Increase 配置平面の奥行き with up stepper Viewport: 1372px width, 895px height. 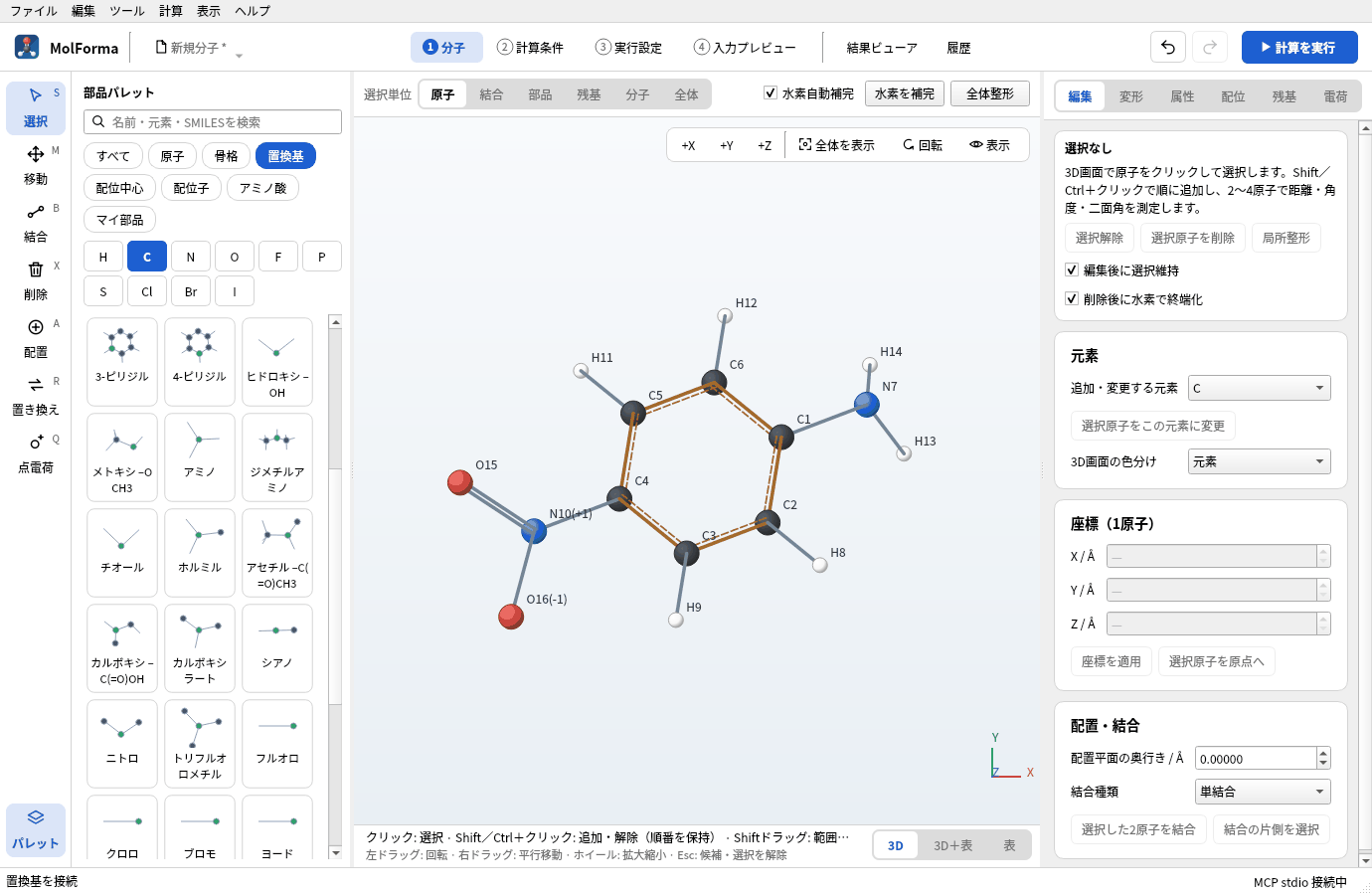coord(1323,753)
